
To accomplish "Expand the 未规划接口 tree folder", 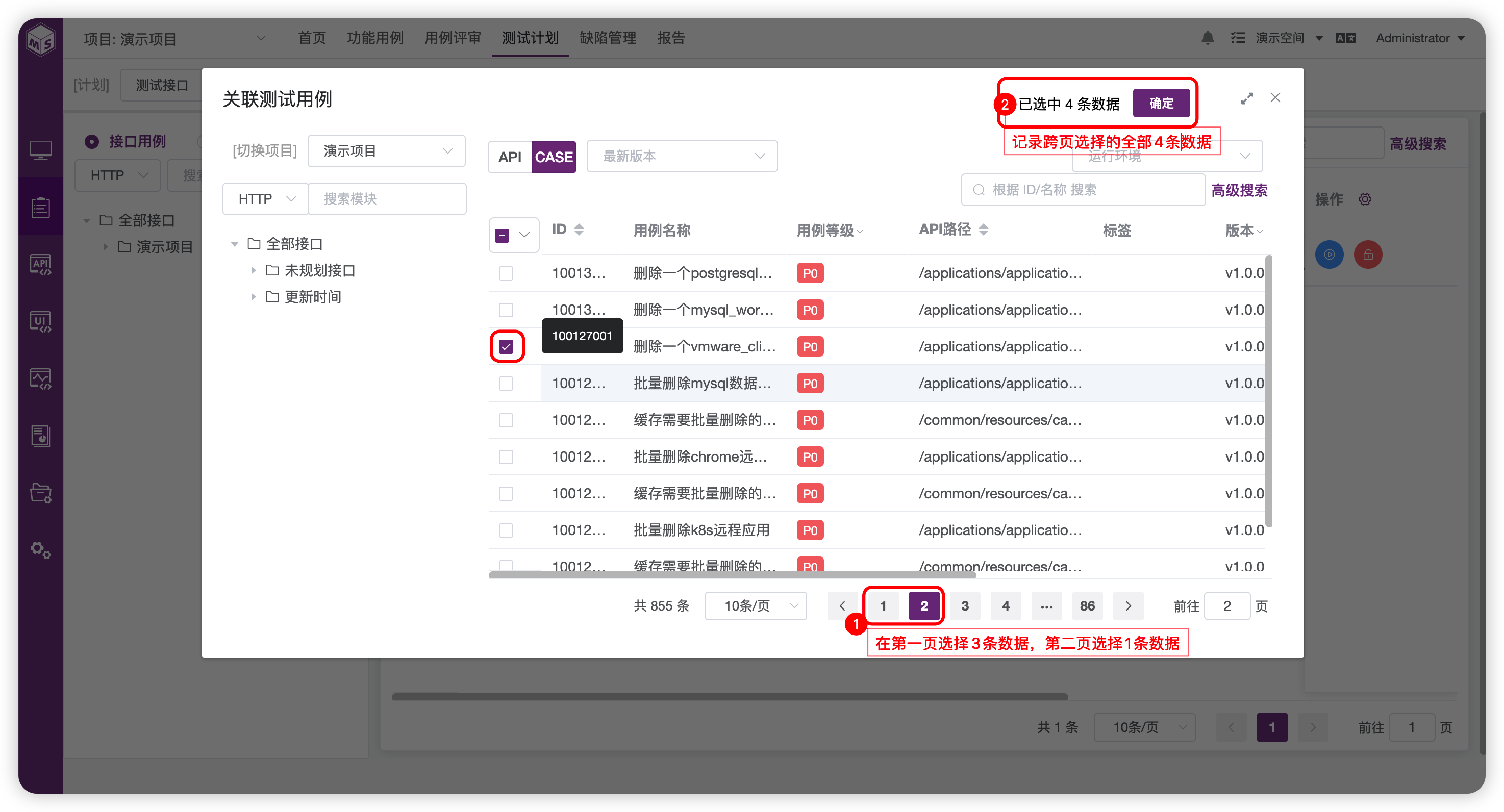I will [x=254, y=270].
